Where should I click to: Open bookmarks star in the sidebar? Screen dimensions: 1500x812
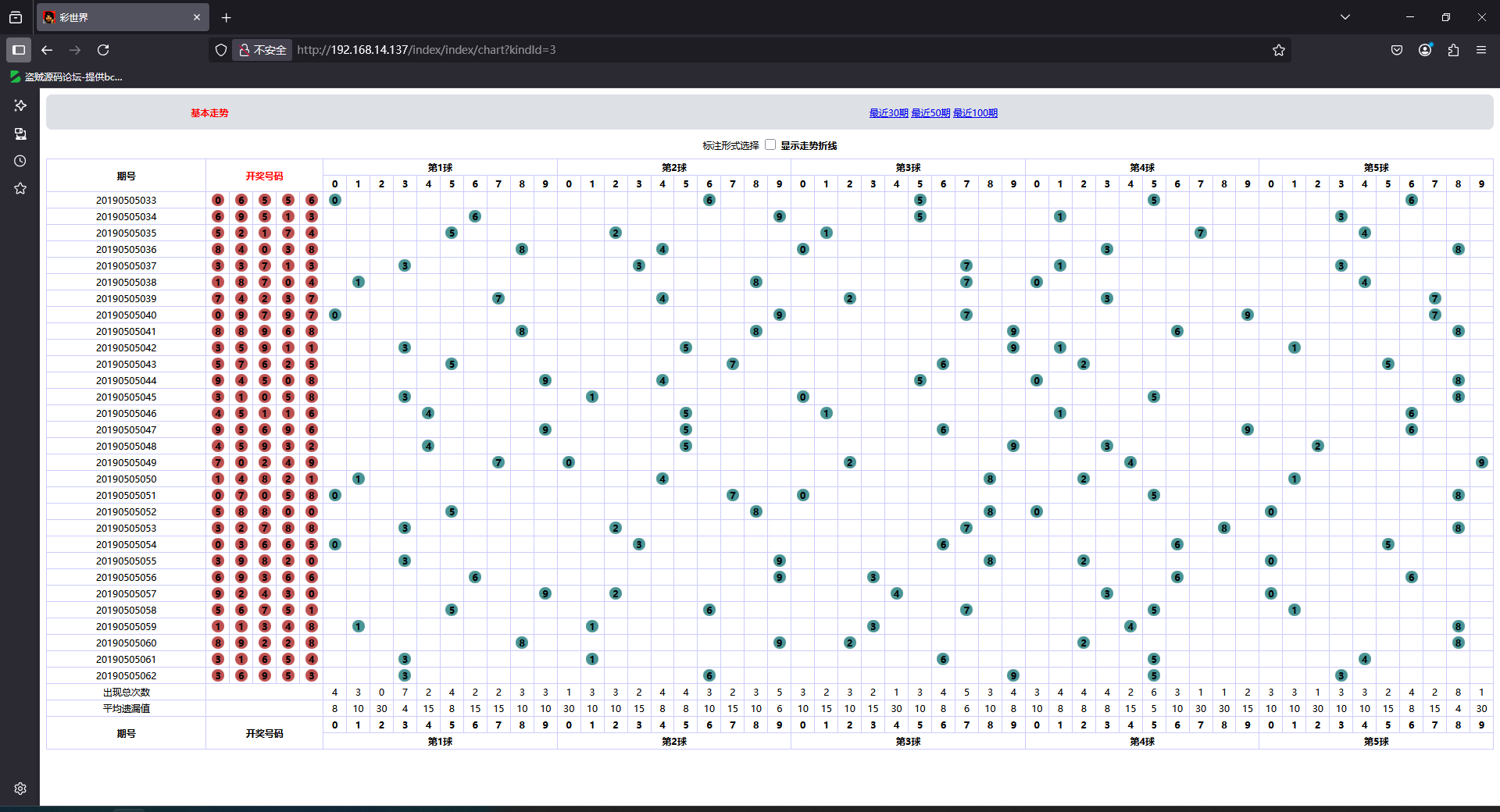point(20,189)
